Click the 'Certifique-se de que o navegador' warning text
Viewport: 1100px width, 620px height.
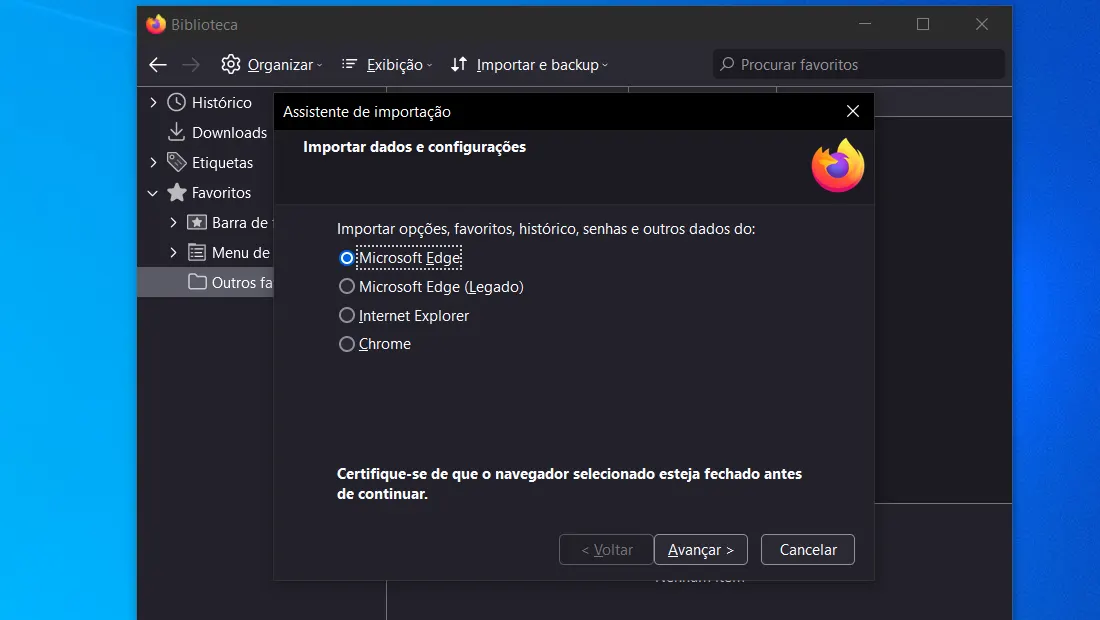[569, 484]
